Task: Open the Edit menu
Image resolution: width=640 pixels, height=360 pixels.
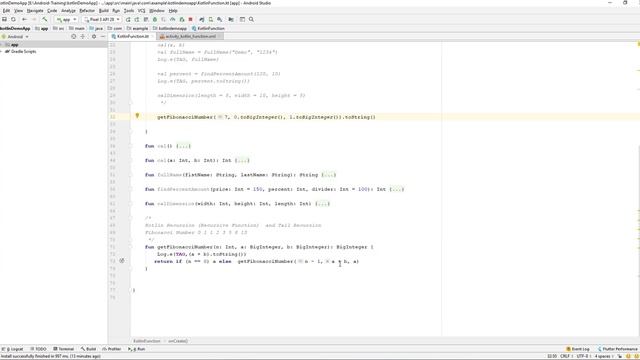Action: tap(6, 11)
